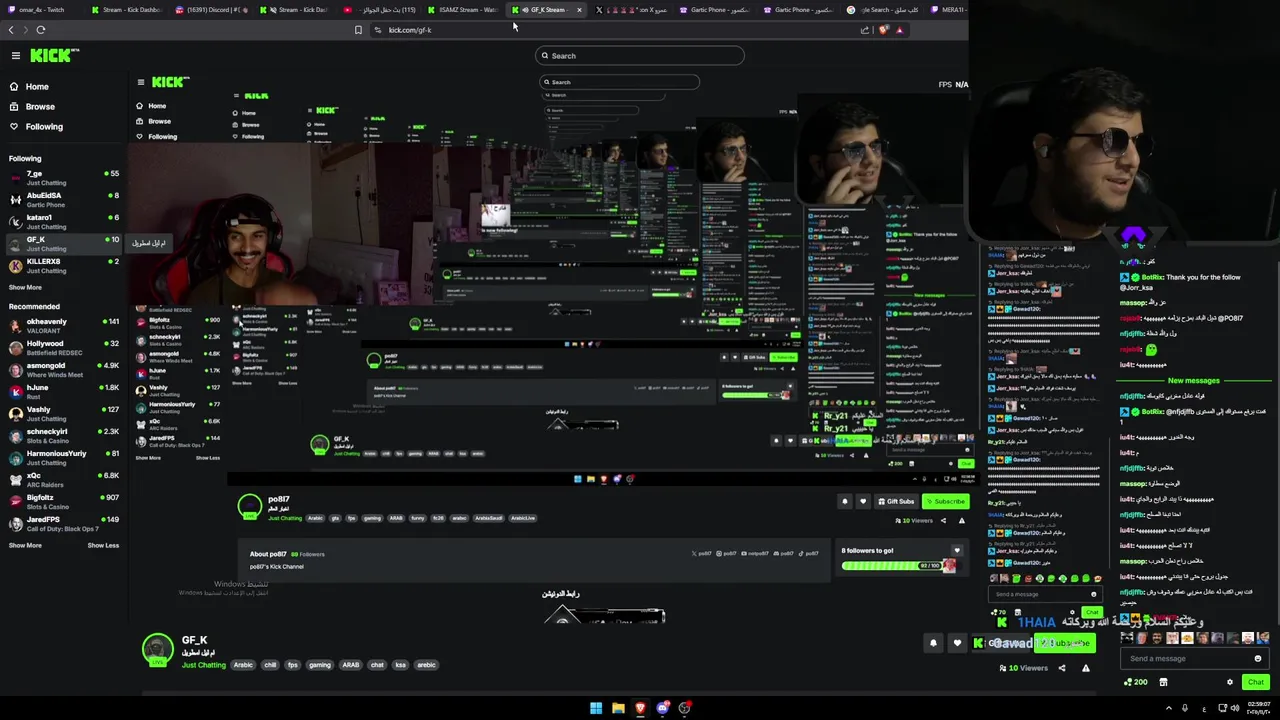Toggle GF_K notifications with bell icon
The height and width of the screenshot is (720, 1280).
[x=933, y=643]
